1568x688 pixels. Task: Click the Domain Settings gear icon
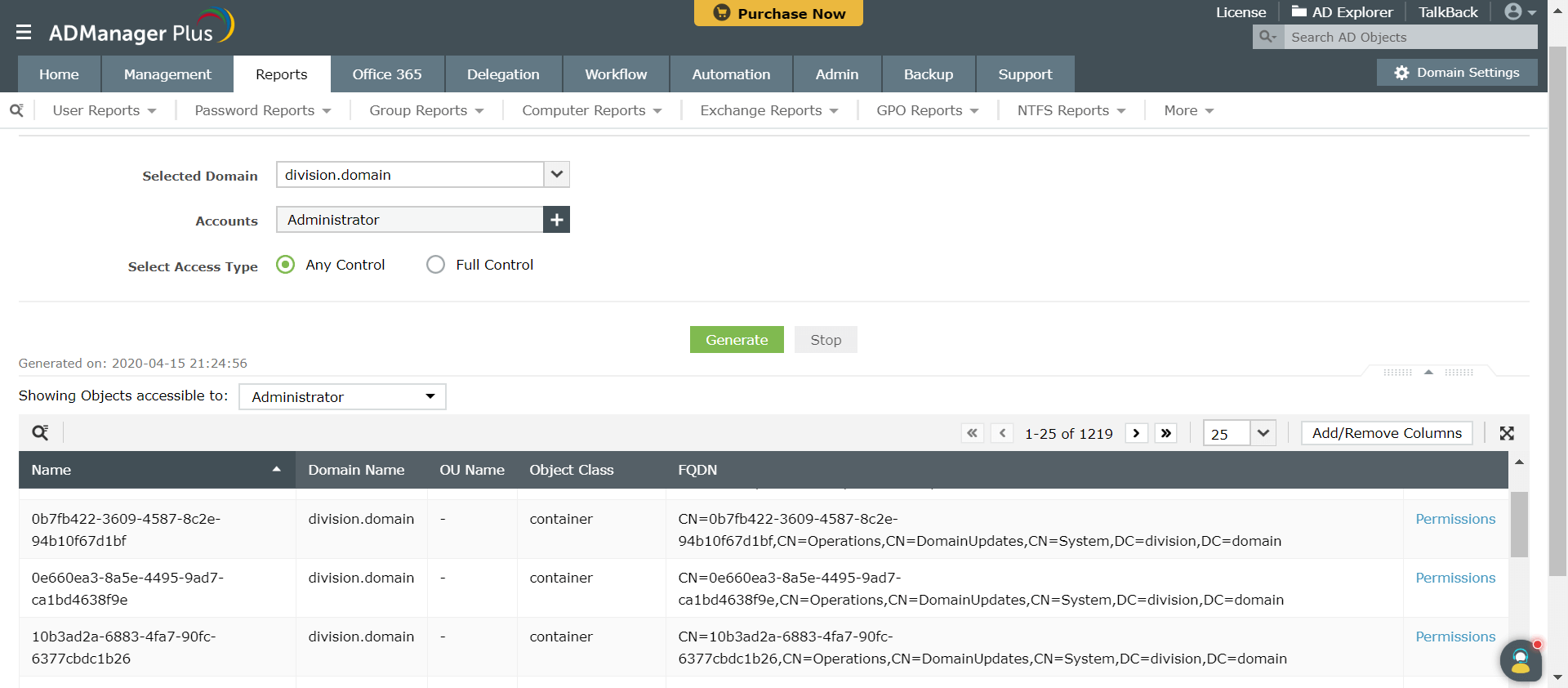[1401, 73]
